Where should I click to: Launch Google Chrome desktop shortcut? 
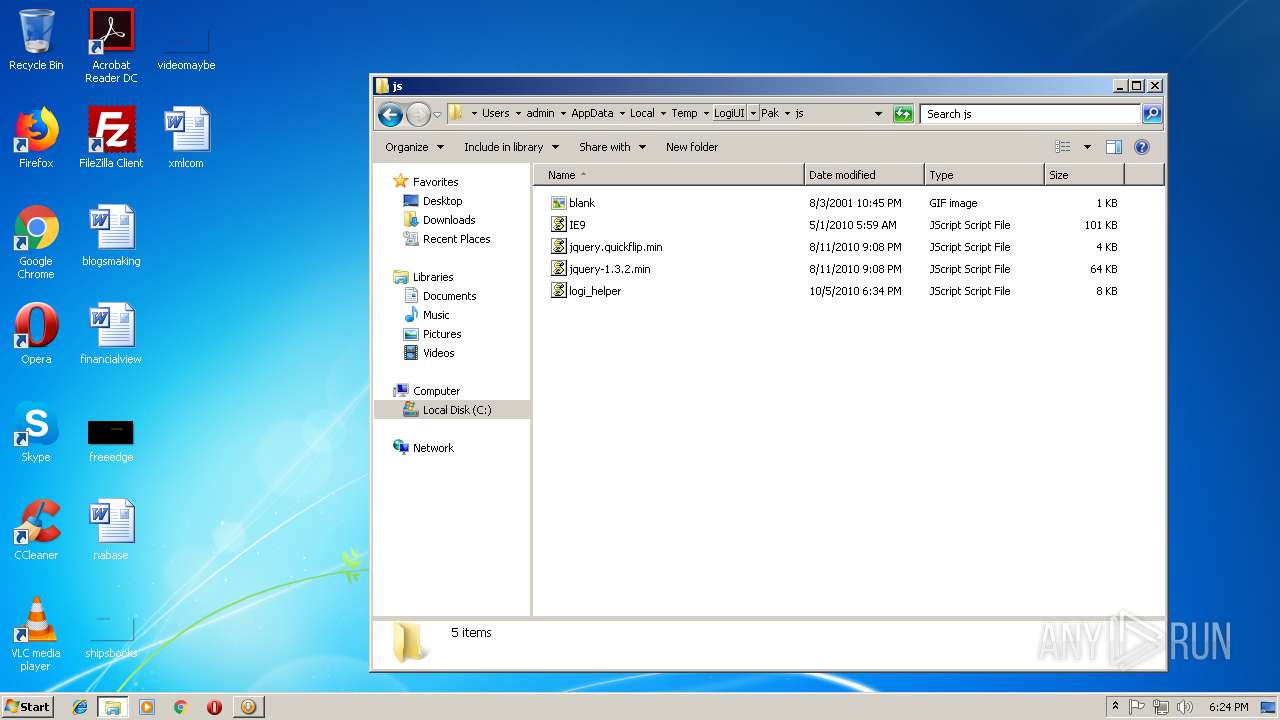point(36,242)
